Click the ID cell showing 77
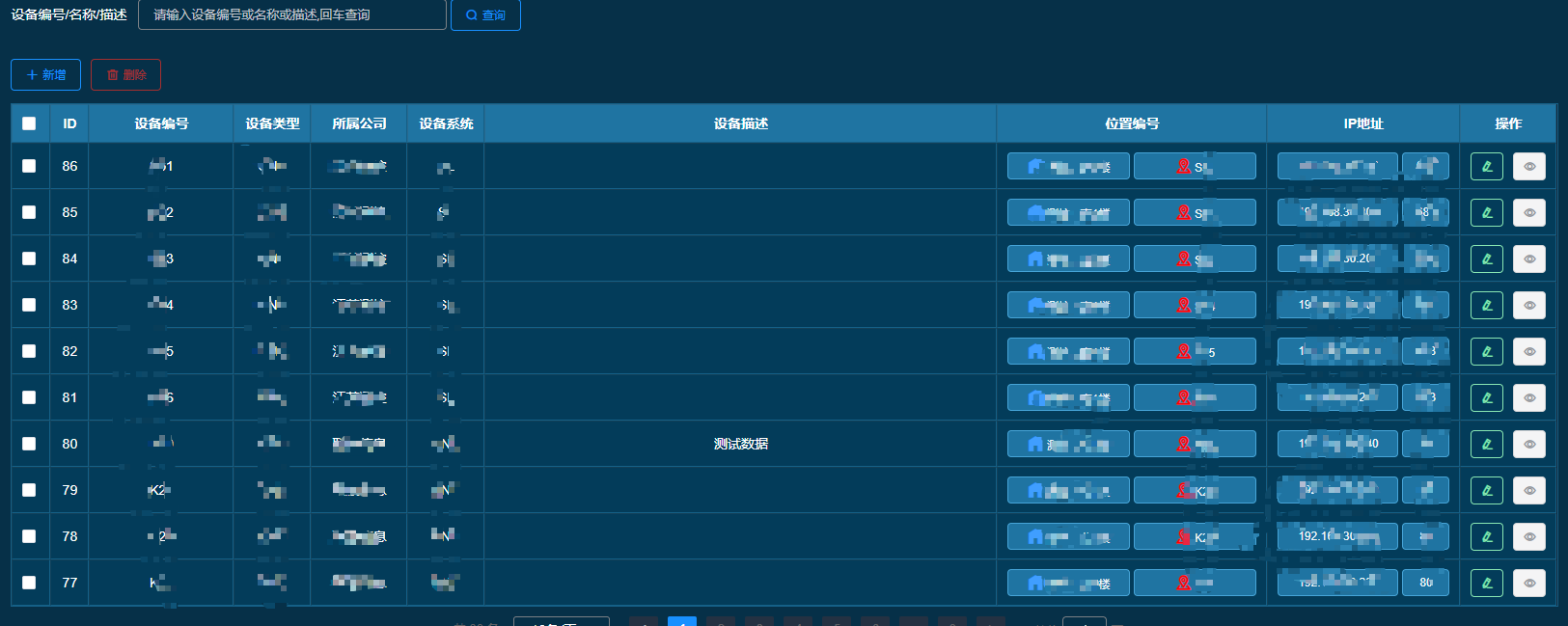The image size is (1568, 626). coord(69,583)
